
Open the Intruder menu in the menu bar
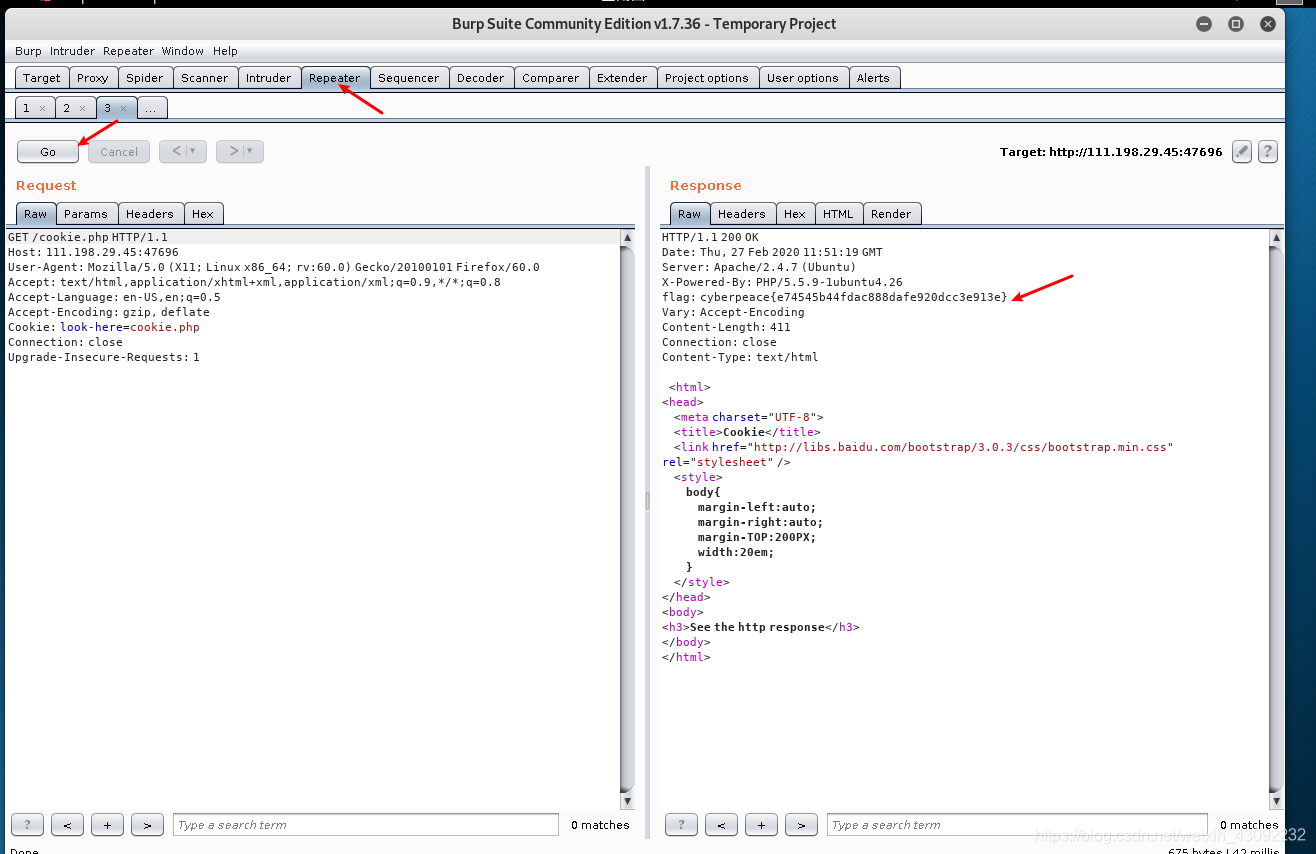[x=72, y=51]
